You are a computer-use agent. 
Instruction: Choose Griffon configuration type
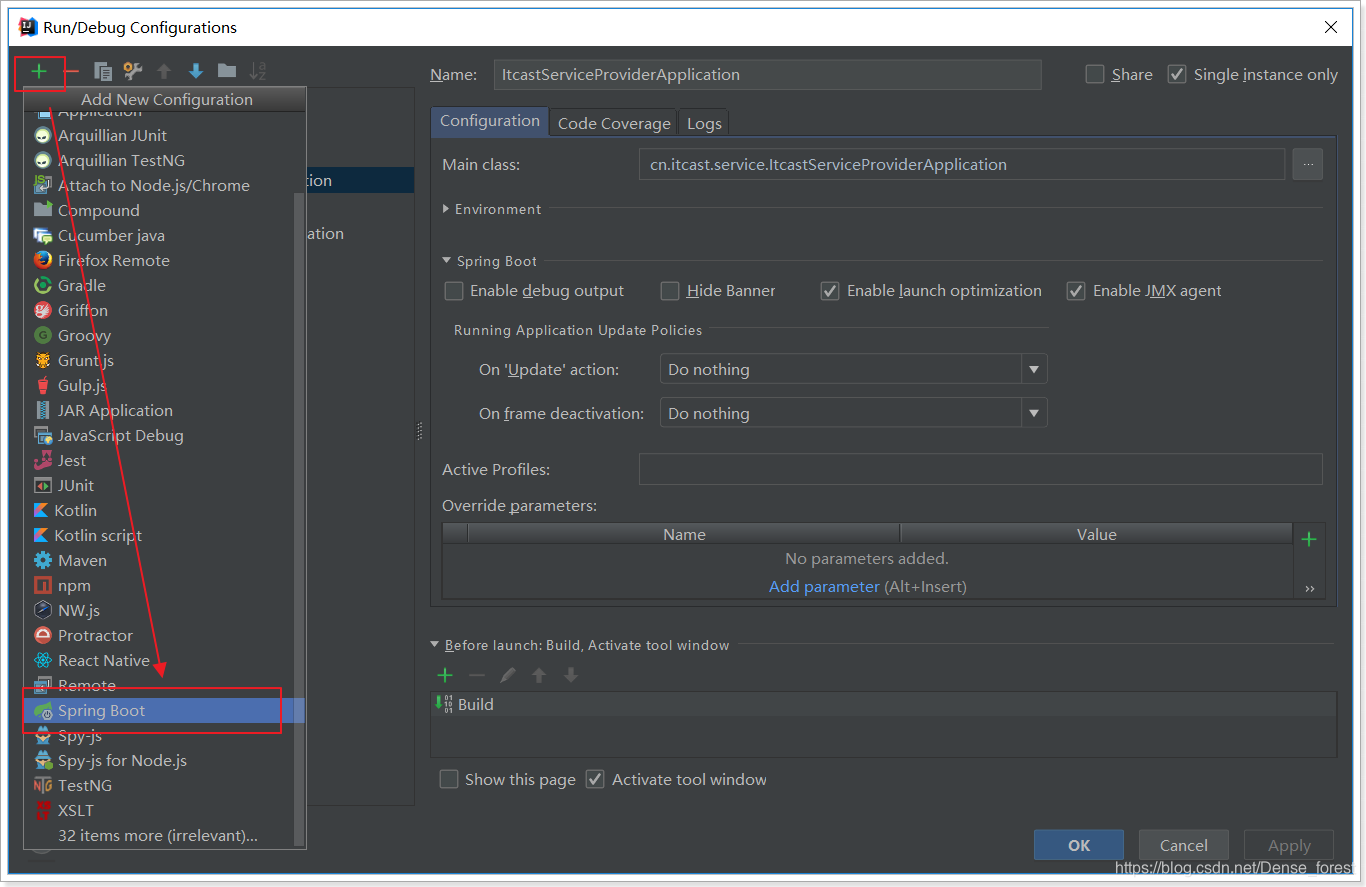coord(159,311)
